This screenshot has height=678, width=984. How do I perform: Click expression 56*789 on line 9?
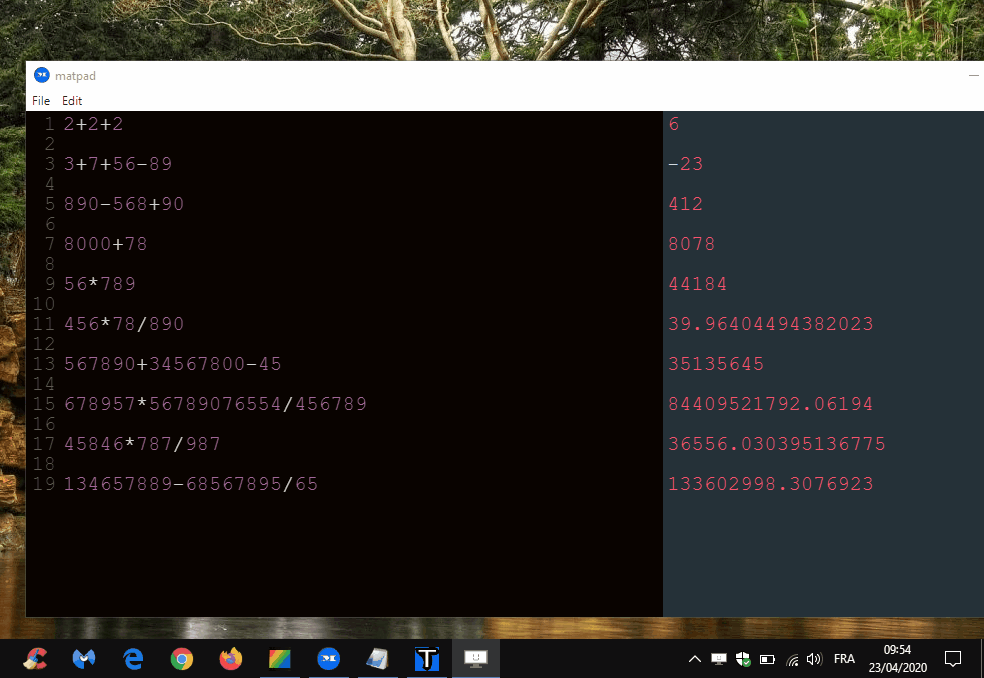click(x=100, y=284)
